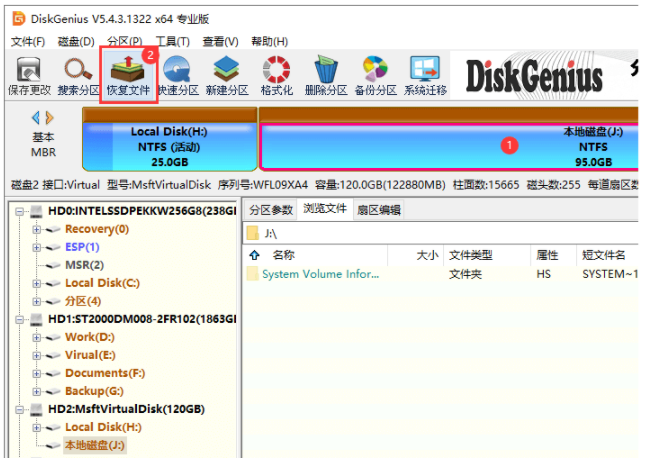Viewport: 652px width, 462px height.
Task: Click the HD0 INTEL SSD drive icon
Action: click(x=36, y=212)
